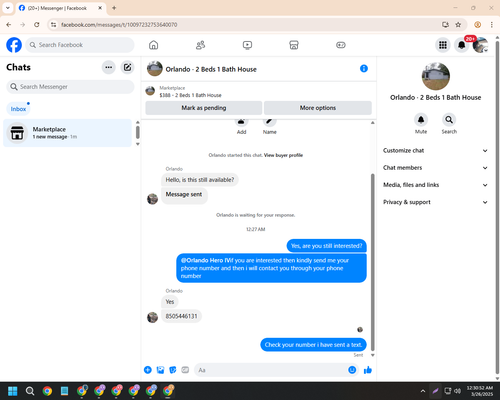Open the first Chrome icon on the taskbar
Screen dimensions: 500x400
click(x=47, y=391)
